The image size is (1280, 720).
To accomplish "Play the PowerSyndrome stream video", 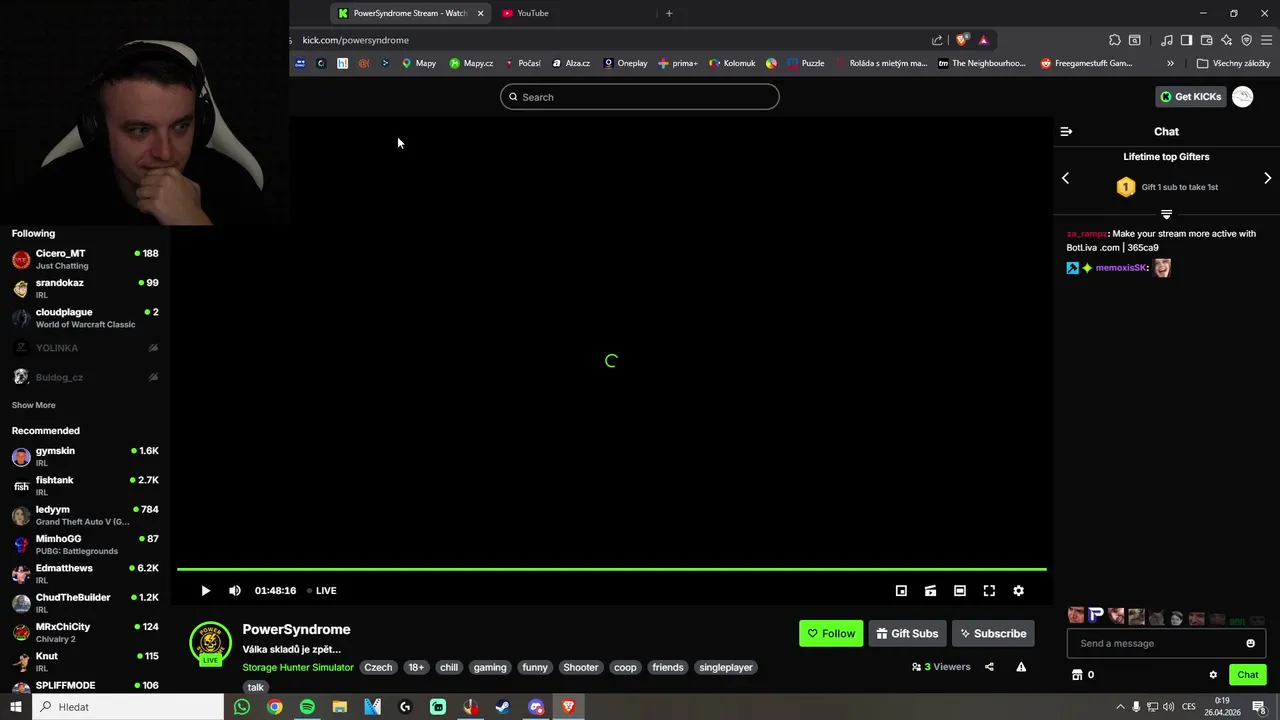I will point(205,591).
